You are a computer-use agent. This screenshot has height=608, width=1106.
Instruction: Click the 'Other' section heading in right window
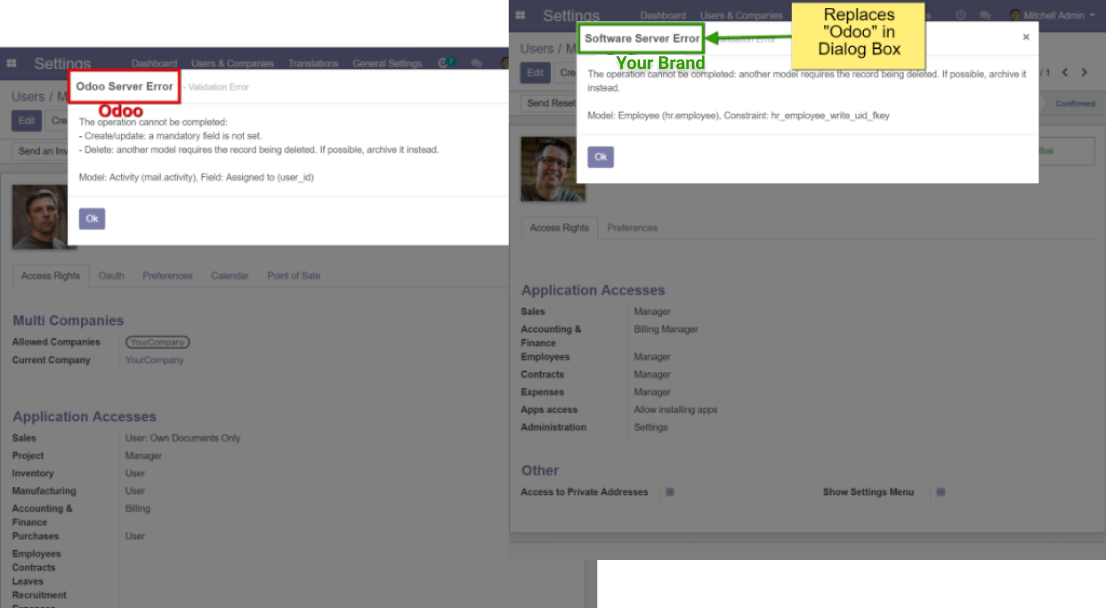(540, 470)
